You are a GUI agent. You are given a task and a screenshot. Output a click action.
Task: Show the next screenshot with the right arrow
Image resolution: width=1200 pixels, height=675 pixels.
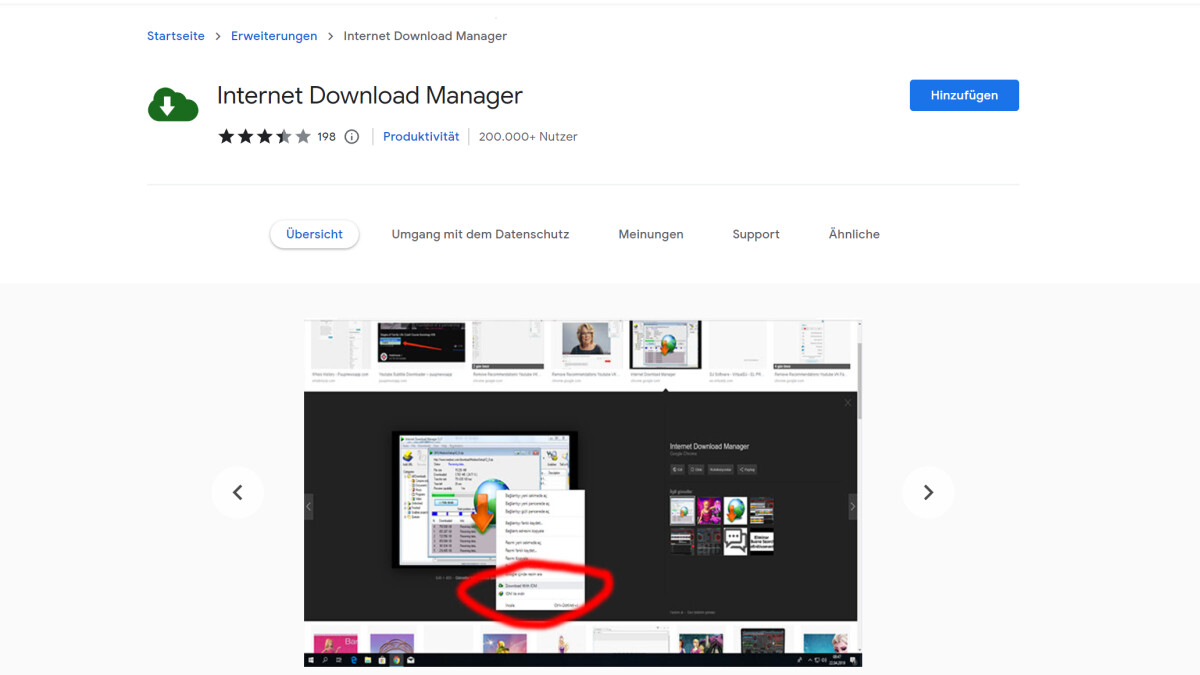928,492
